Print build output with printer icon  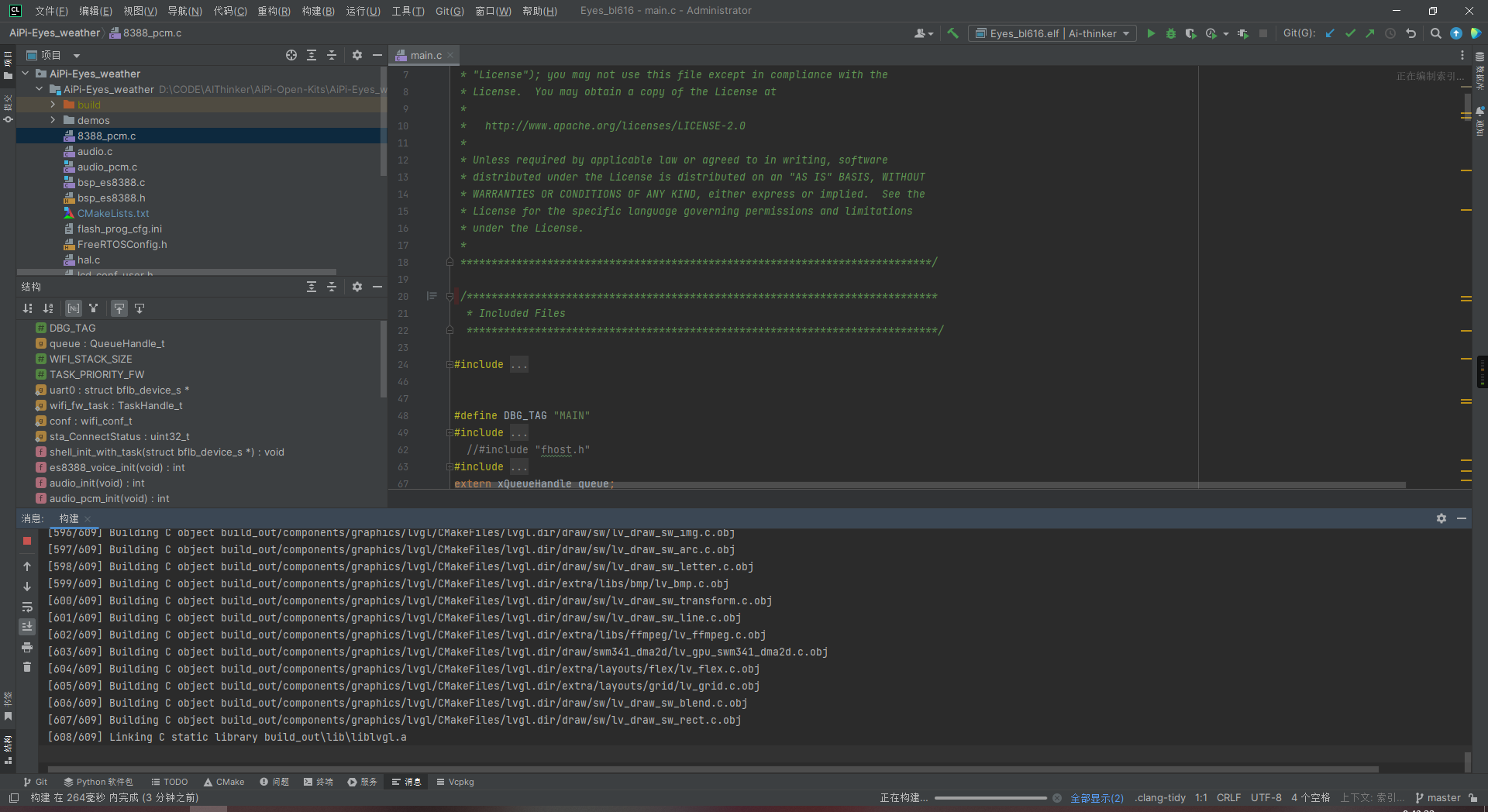pyautogui.click(x=27, y=647)
